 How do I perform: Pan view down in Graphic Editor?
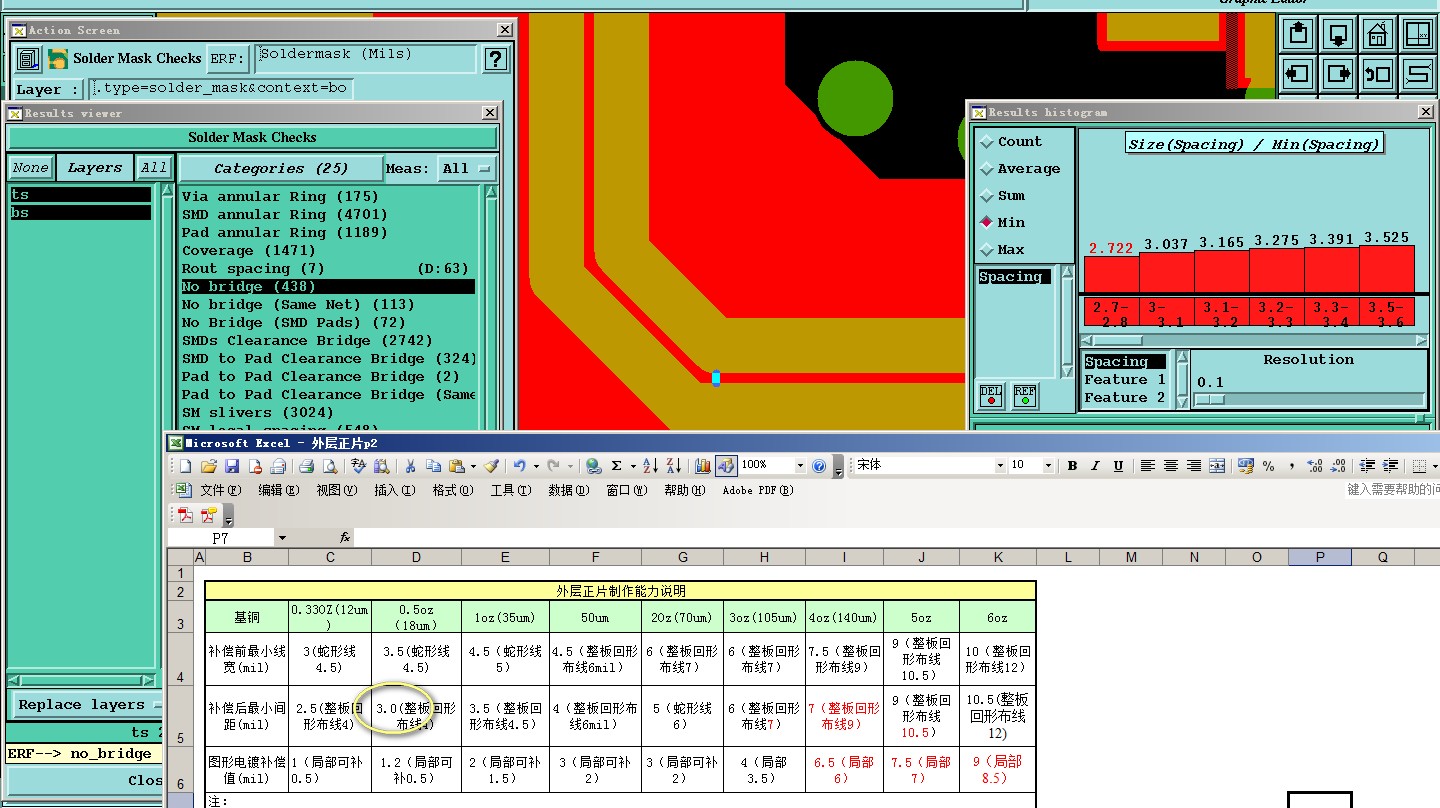tap(1338, 34)
